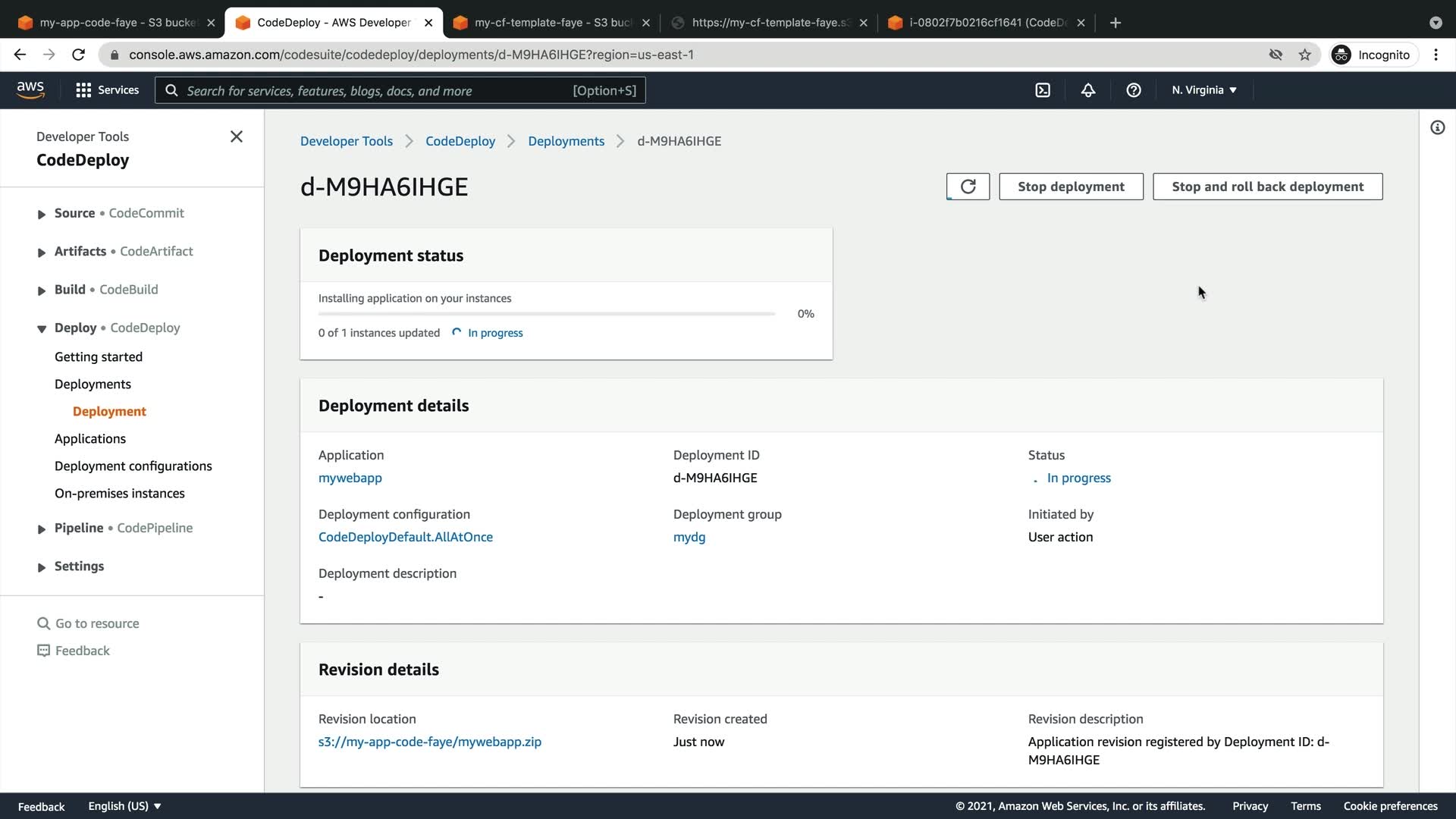Open the N. Virginia region dropdown
The width and height of the screenshot is (1456, 819).
(1203, 90)
